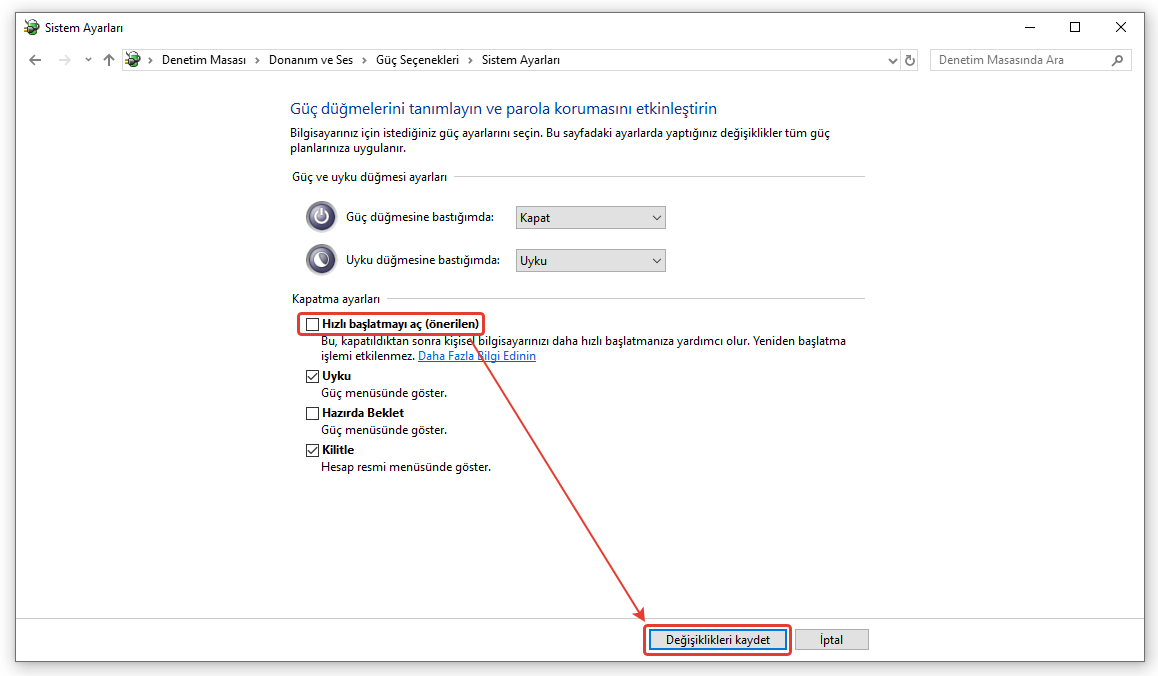This screenshot has height=676, width=1158.
Task: Click the sleep button moon icon
Action: point(321,260)
